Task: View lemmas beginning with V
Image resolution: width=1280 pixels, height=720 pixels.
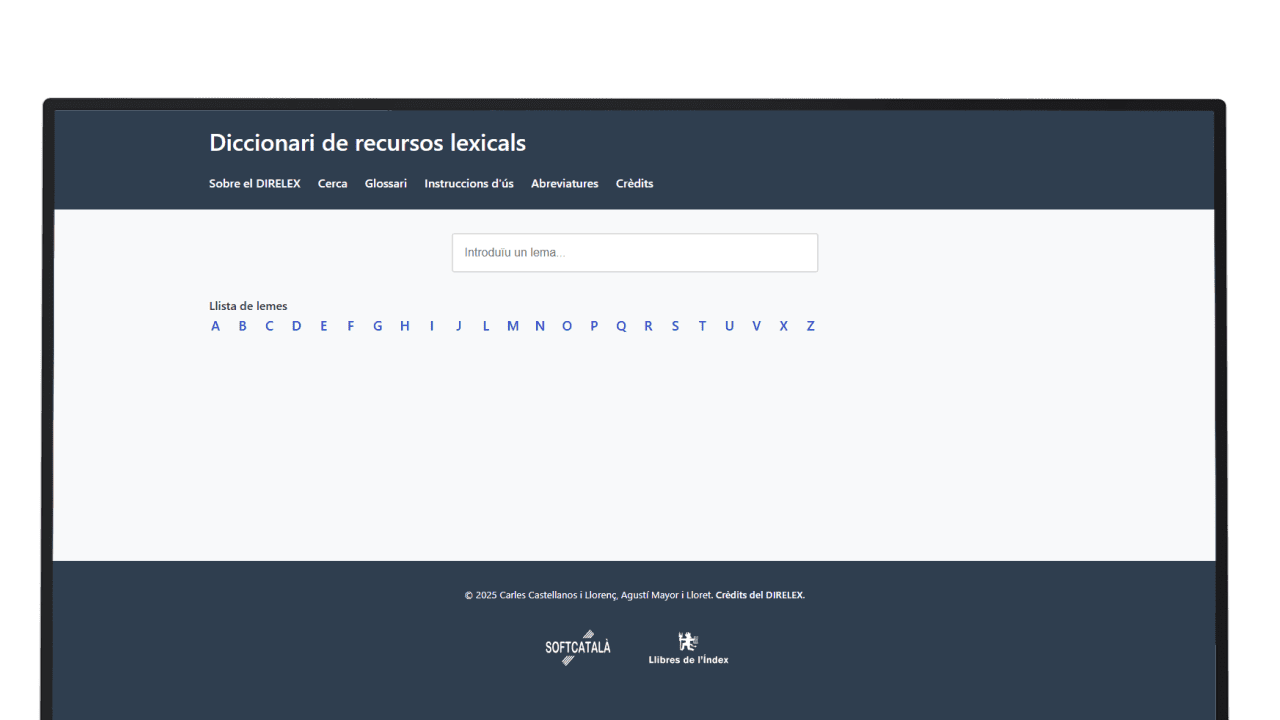Action: pyautogui.click(x=756, y=326)
